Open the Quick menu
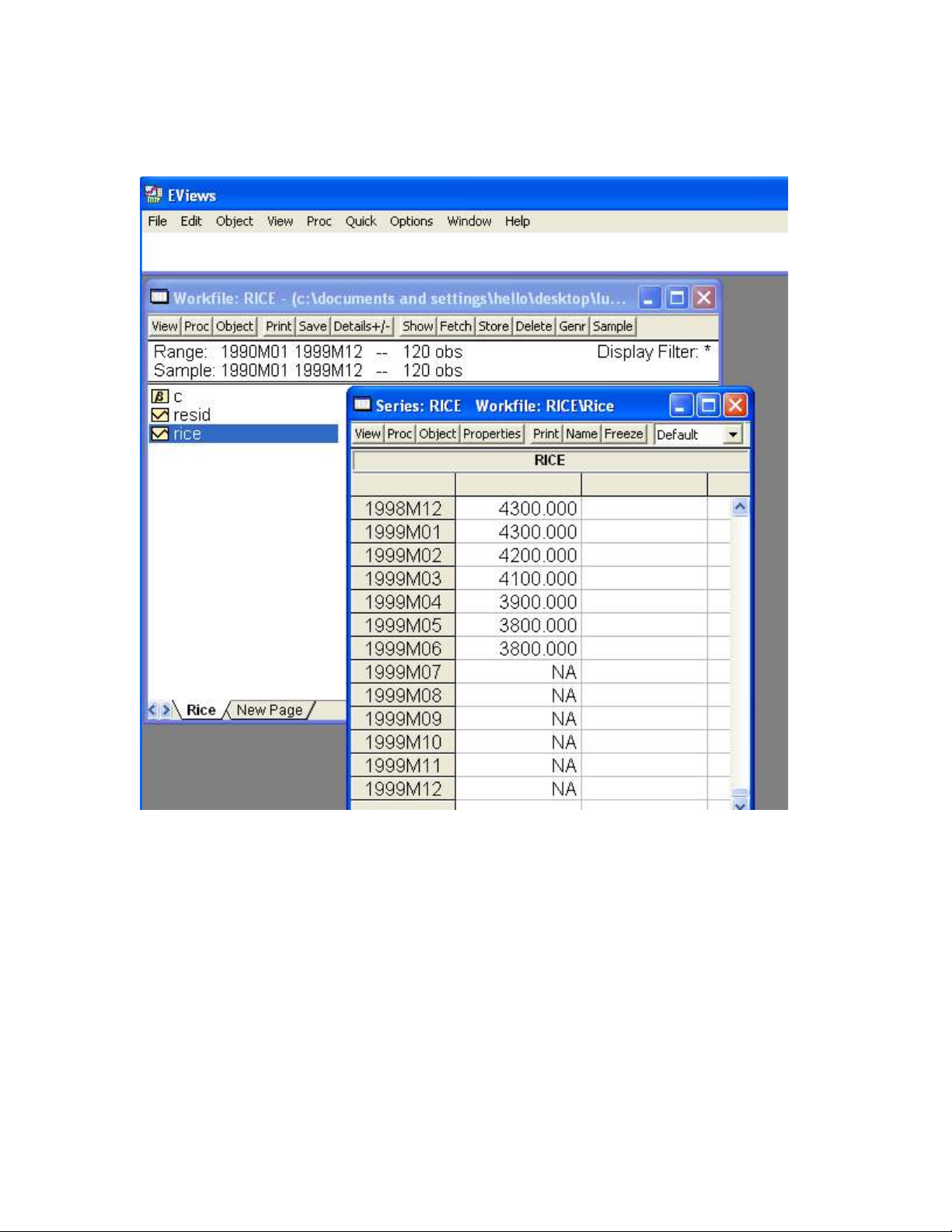952x1232 pixels. (361, 221)
